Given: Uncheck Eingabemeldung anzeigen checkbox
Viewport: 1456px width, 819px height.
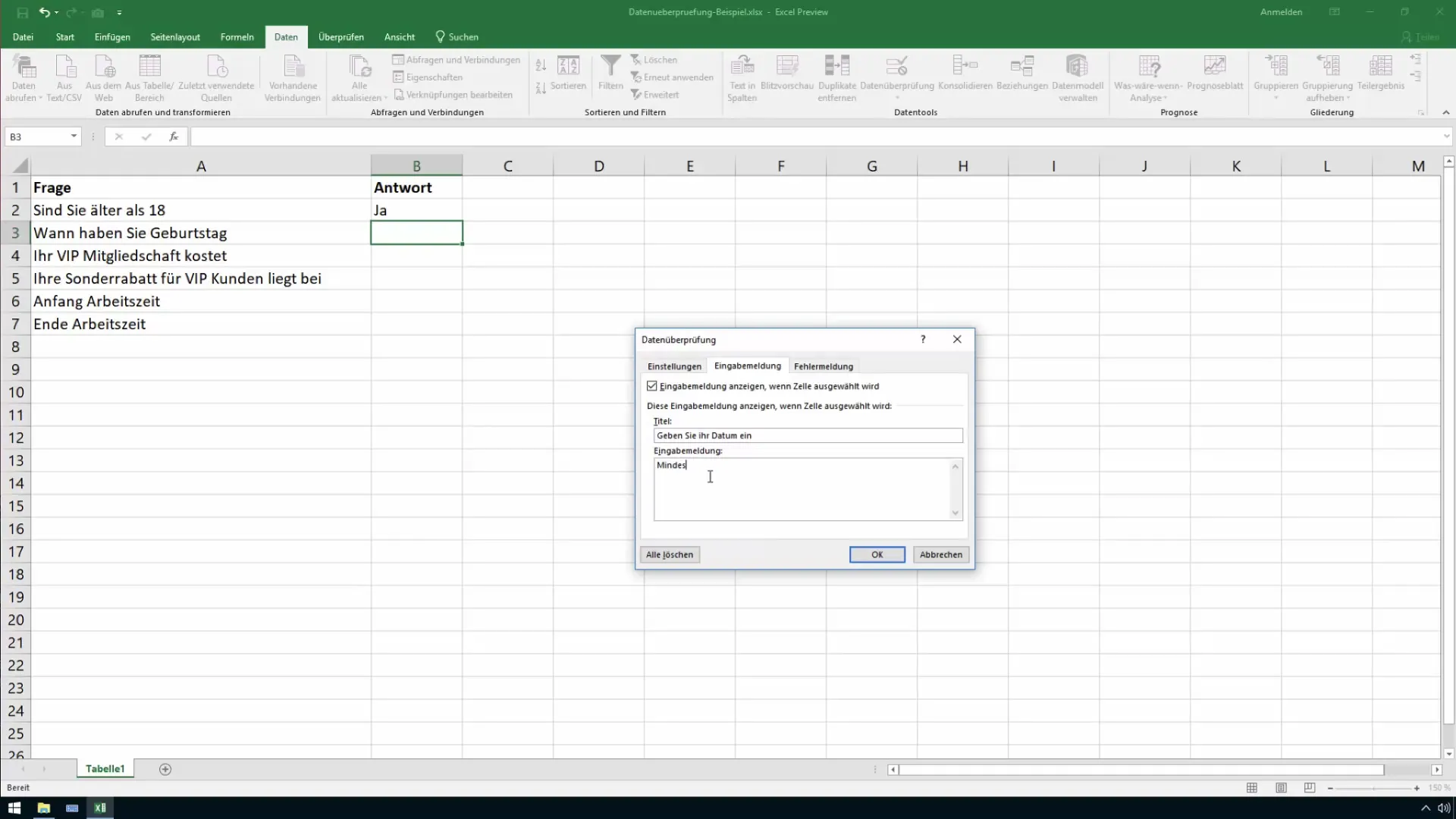Looking at the screenshot, I should click(x=652, y=386).
